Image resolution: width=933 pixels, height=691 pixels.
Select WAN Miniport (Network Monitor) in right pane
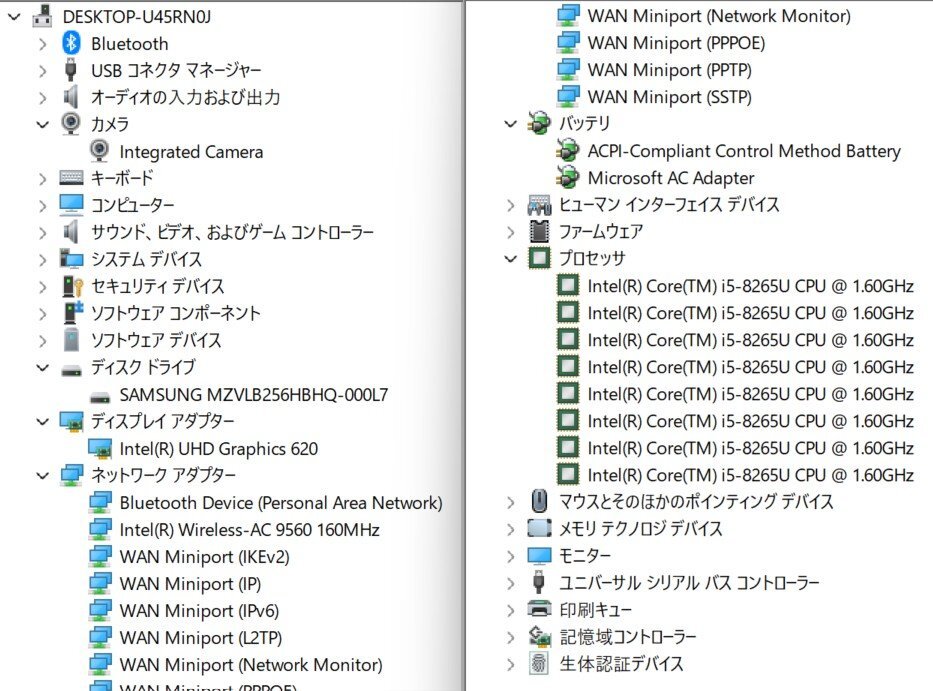tap(719, 16)
